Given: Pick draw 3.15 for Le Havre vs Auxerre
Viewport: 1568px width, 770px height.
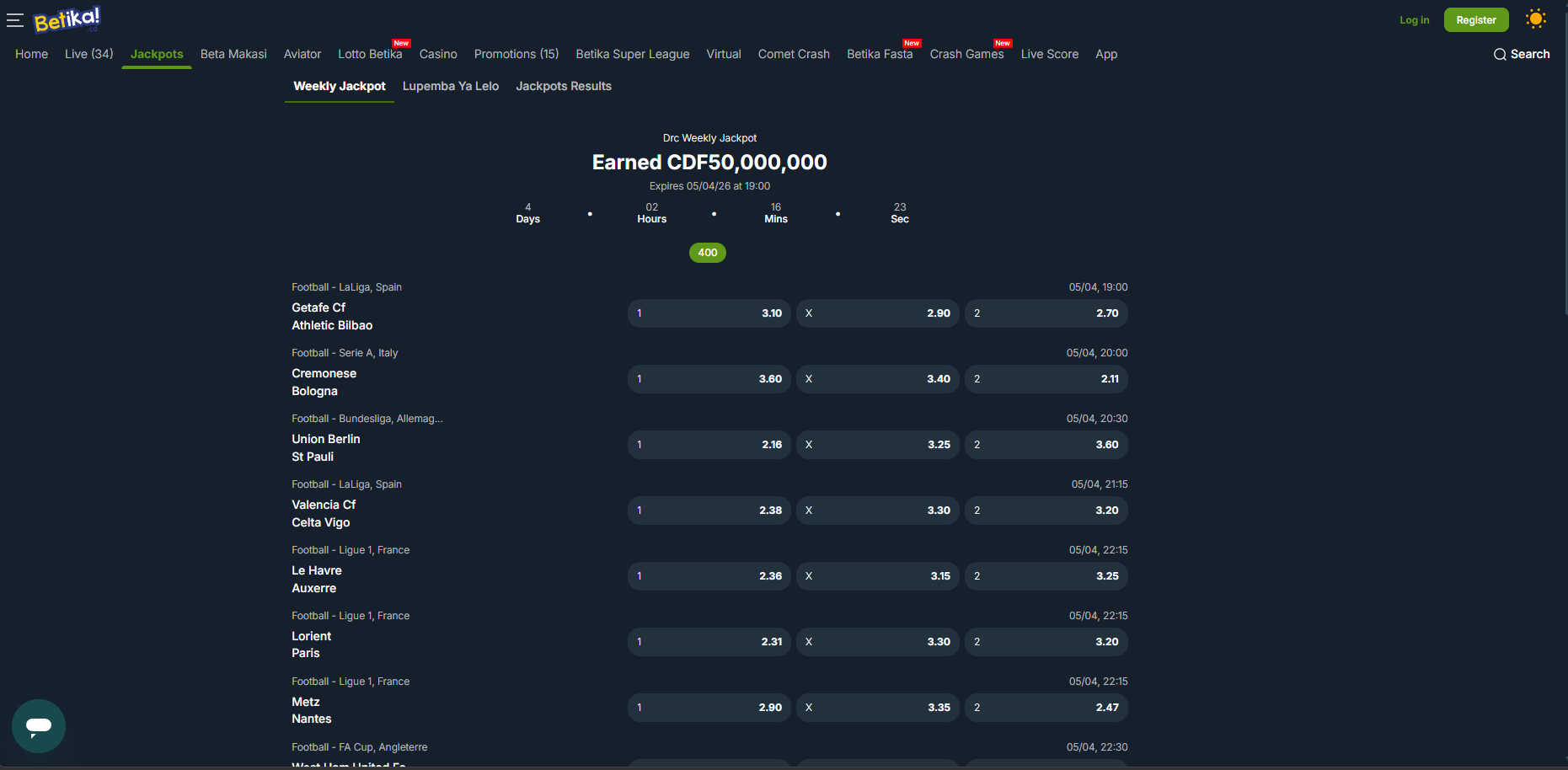Looking at the screenshot, I should (x=878, y=576).
